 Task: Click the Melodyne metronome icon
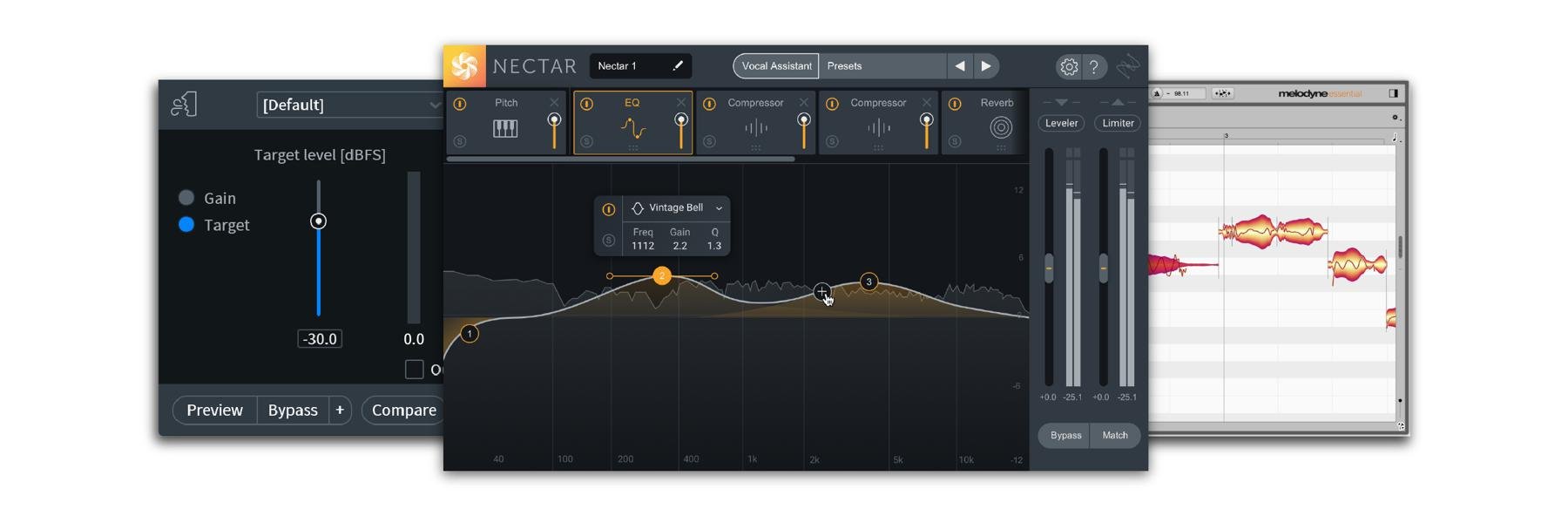(1157, 93)
